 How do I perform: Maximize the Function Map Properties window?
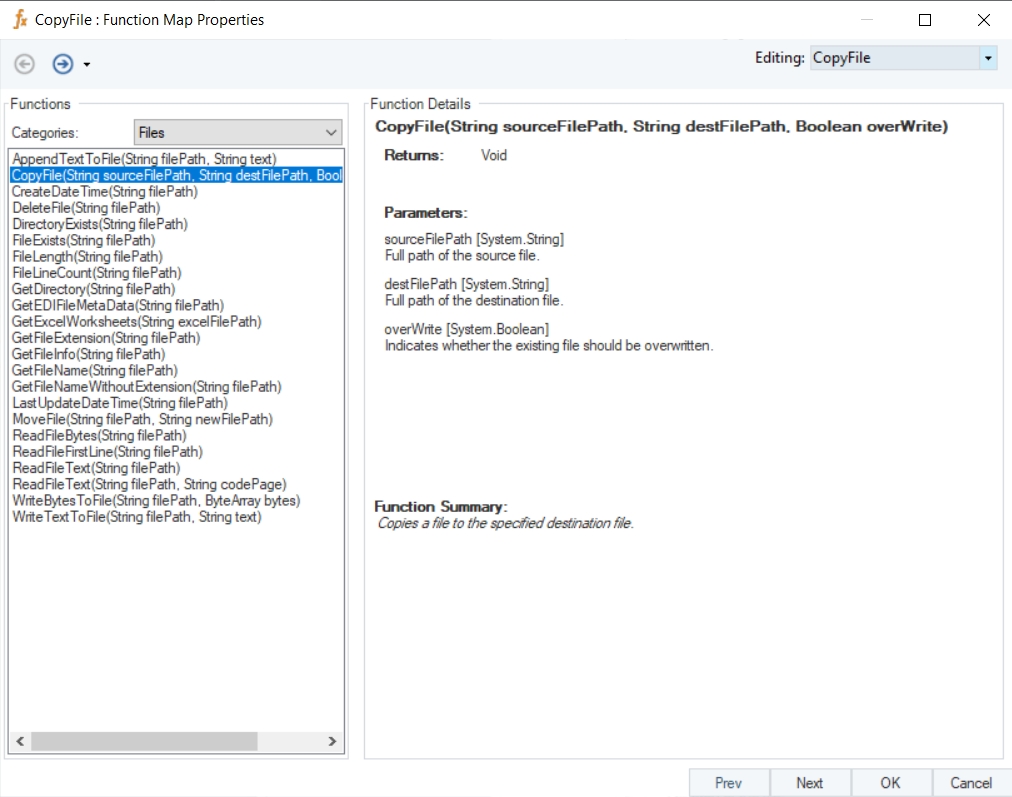point(925,20)
